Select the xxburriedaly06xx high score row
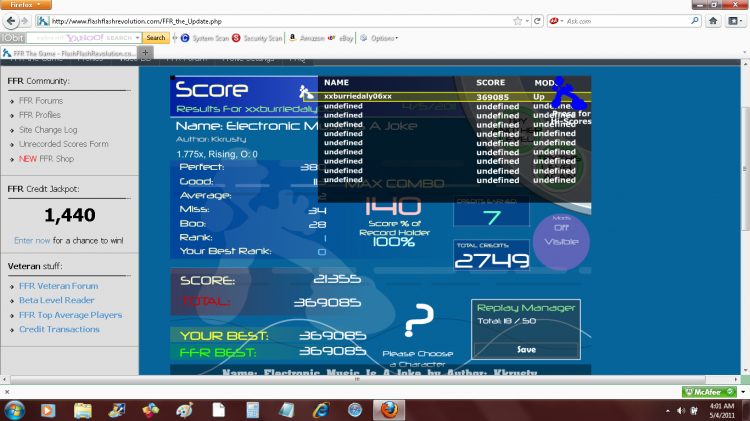The height and width of the screenshot is (421, 750). pyautogui.click(x=447, y=97)
